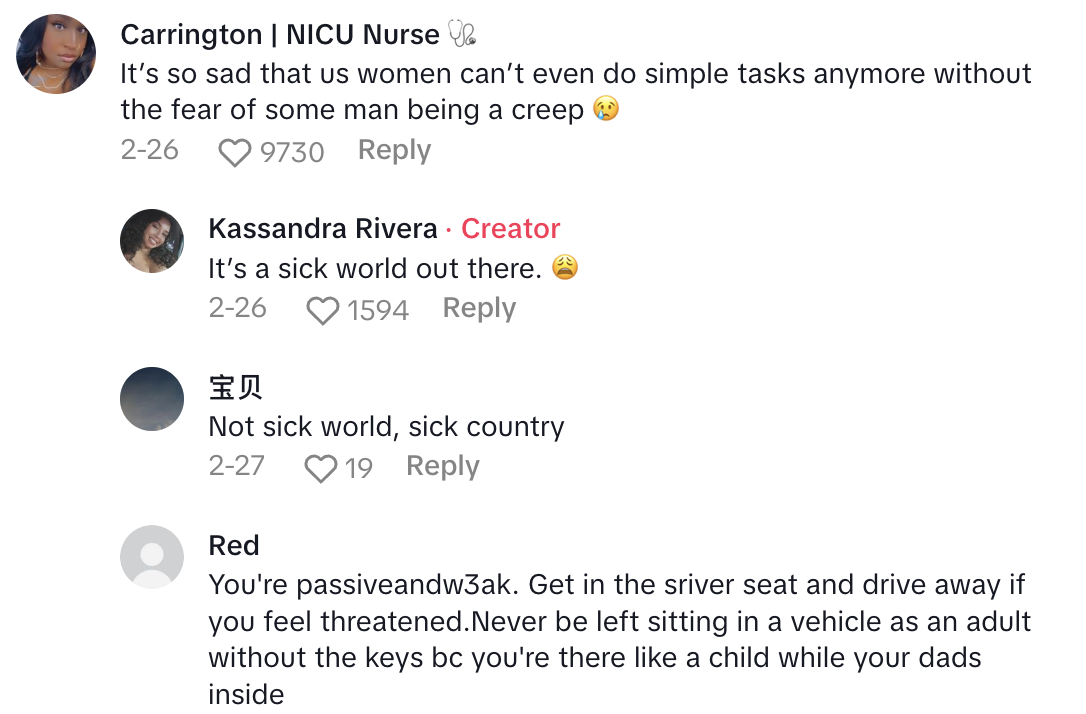View 宝贝 user's profile avatar
The image size is (1086, 714).
tap(152, 399)
